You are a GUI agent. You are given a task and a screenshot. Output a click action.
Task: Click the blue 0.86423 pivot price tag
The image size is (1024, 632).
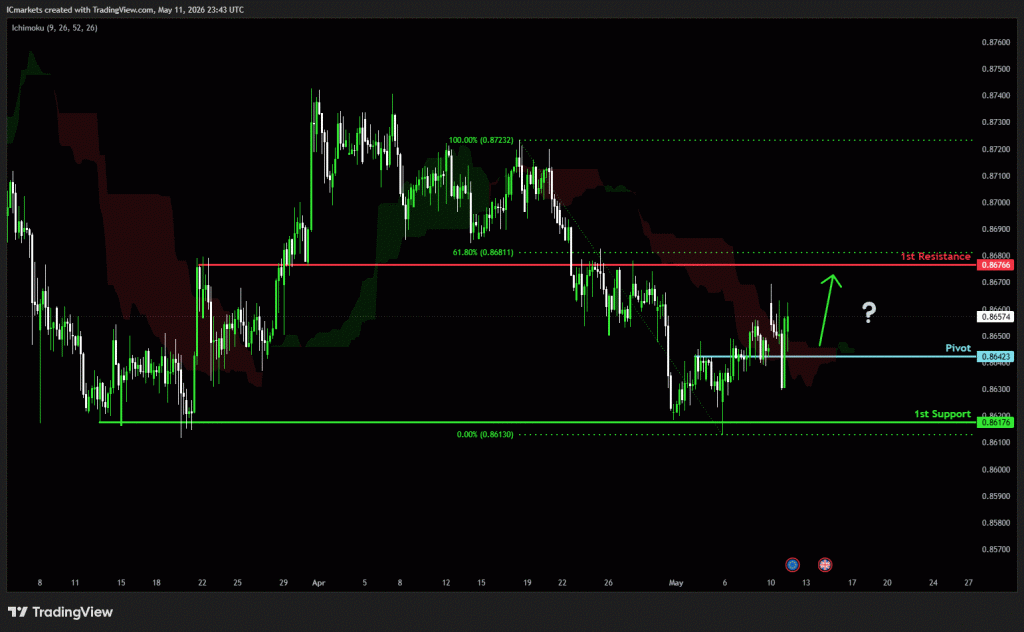(995, 356)
